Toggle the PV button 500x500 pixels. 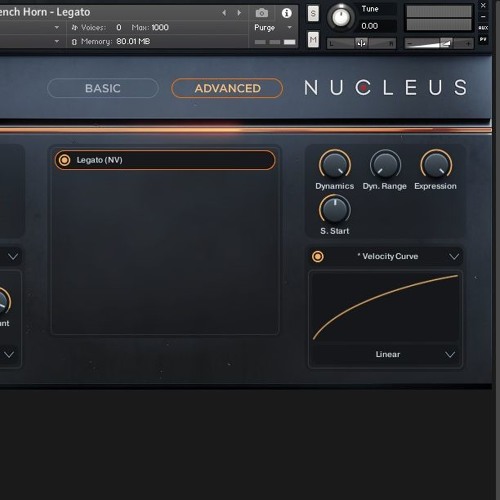click(483, 39)
